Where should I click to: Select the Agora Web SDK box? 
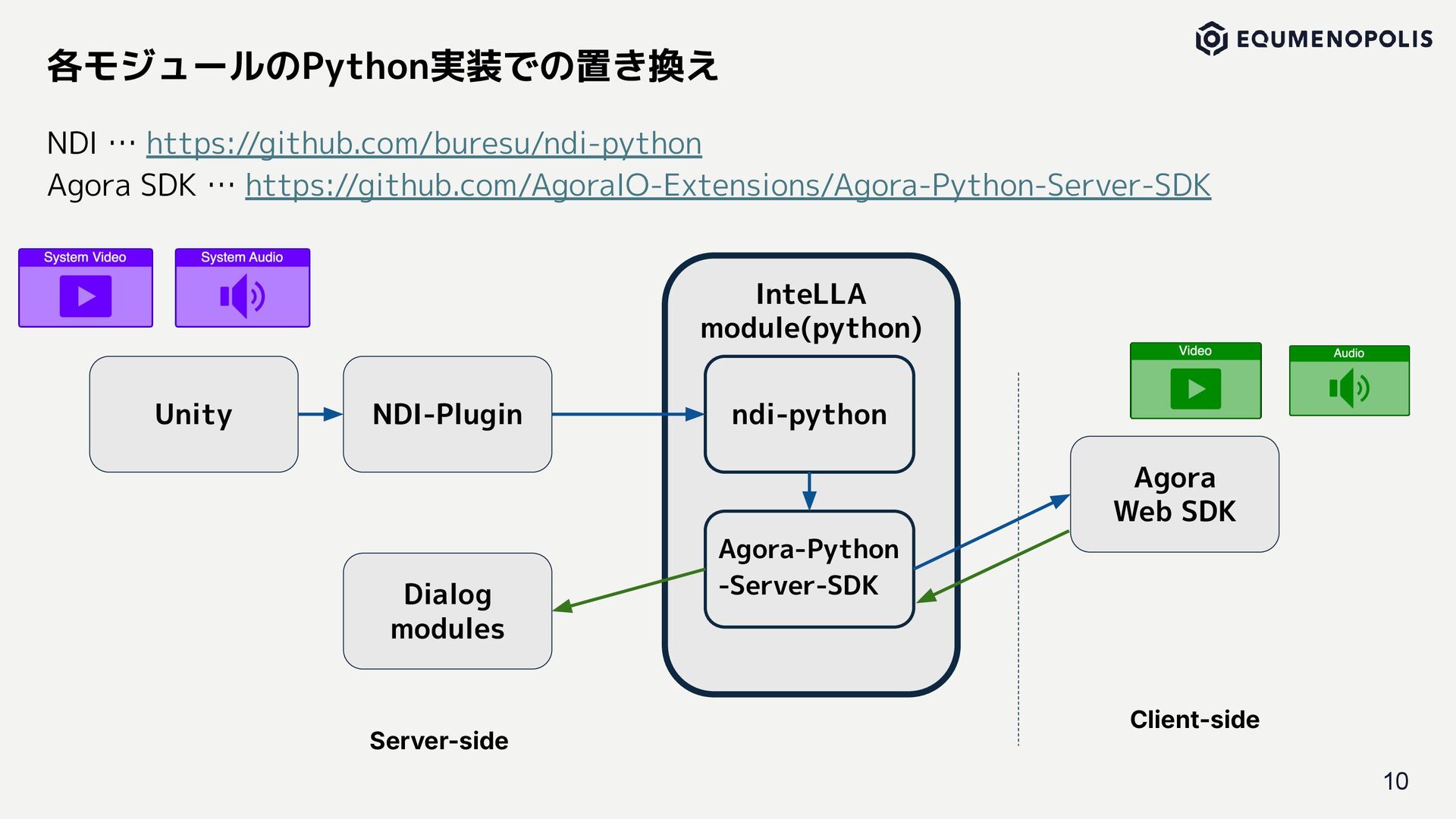click(x=1175, y=494)
